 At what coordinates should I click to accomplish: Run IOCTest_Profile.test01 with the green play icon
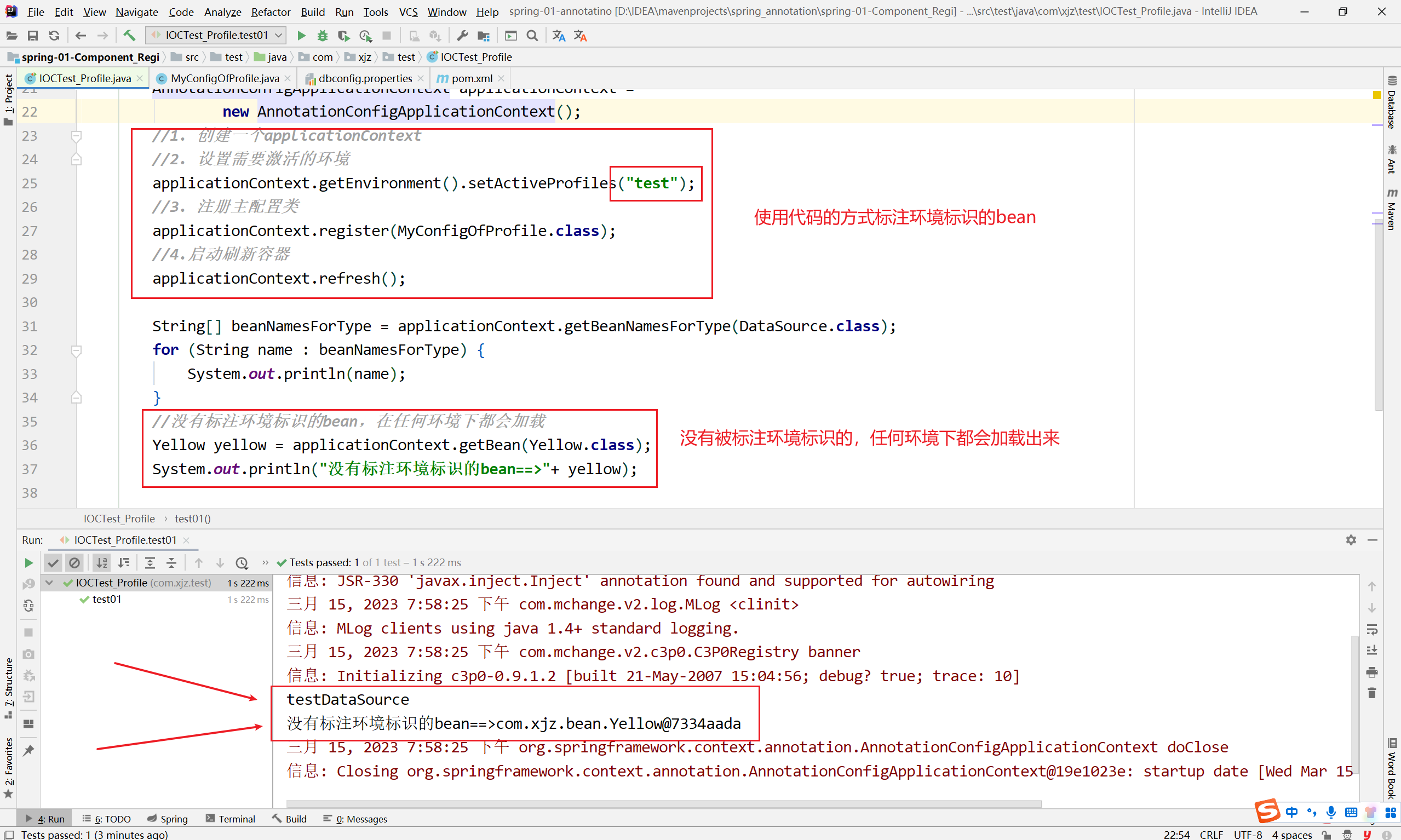pos(301,36)
